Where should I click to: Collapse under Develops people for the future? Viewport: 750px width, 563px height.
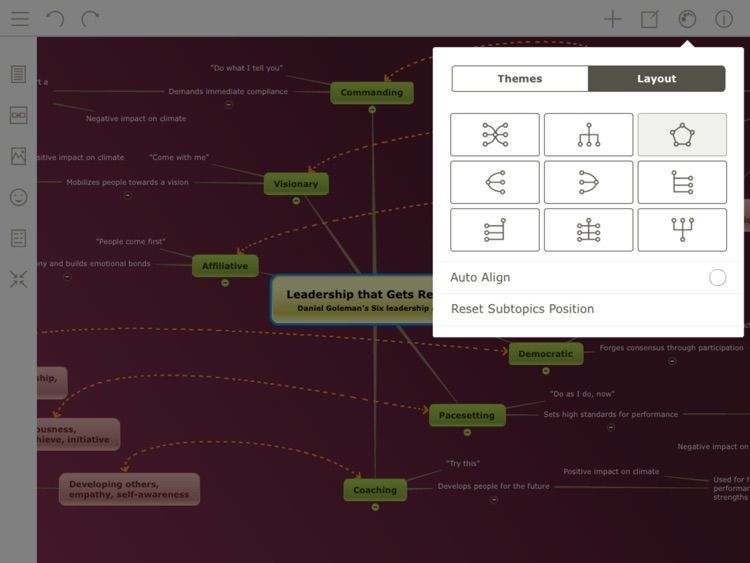coord(494,500)
